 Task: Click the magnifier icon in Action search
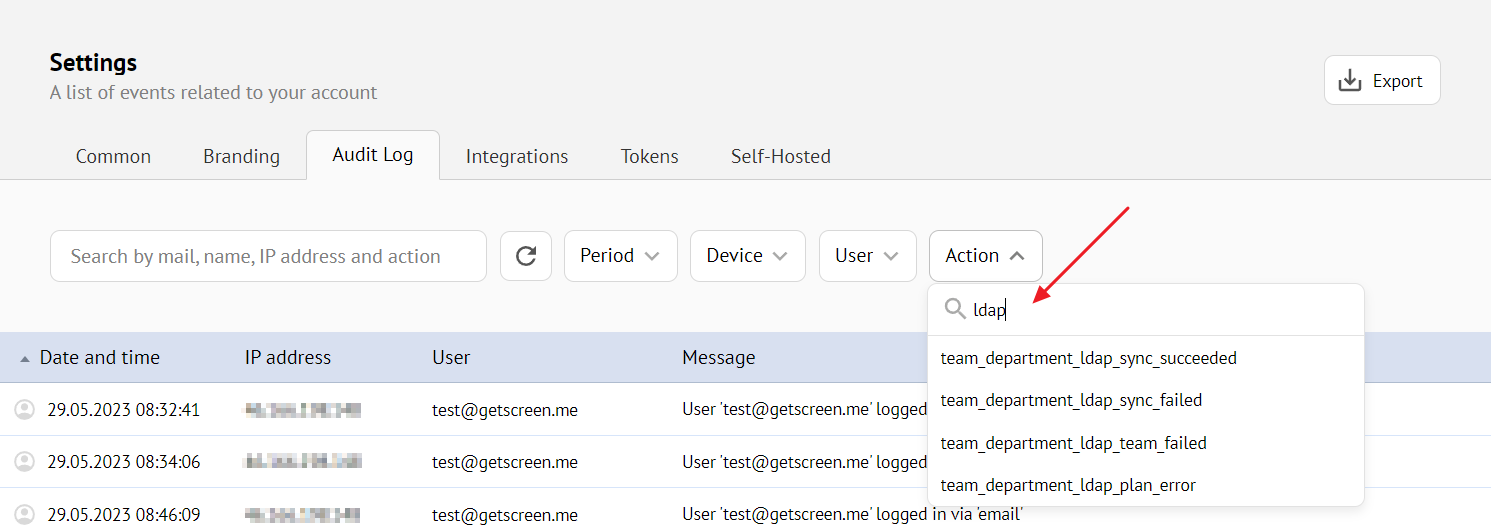955,310
